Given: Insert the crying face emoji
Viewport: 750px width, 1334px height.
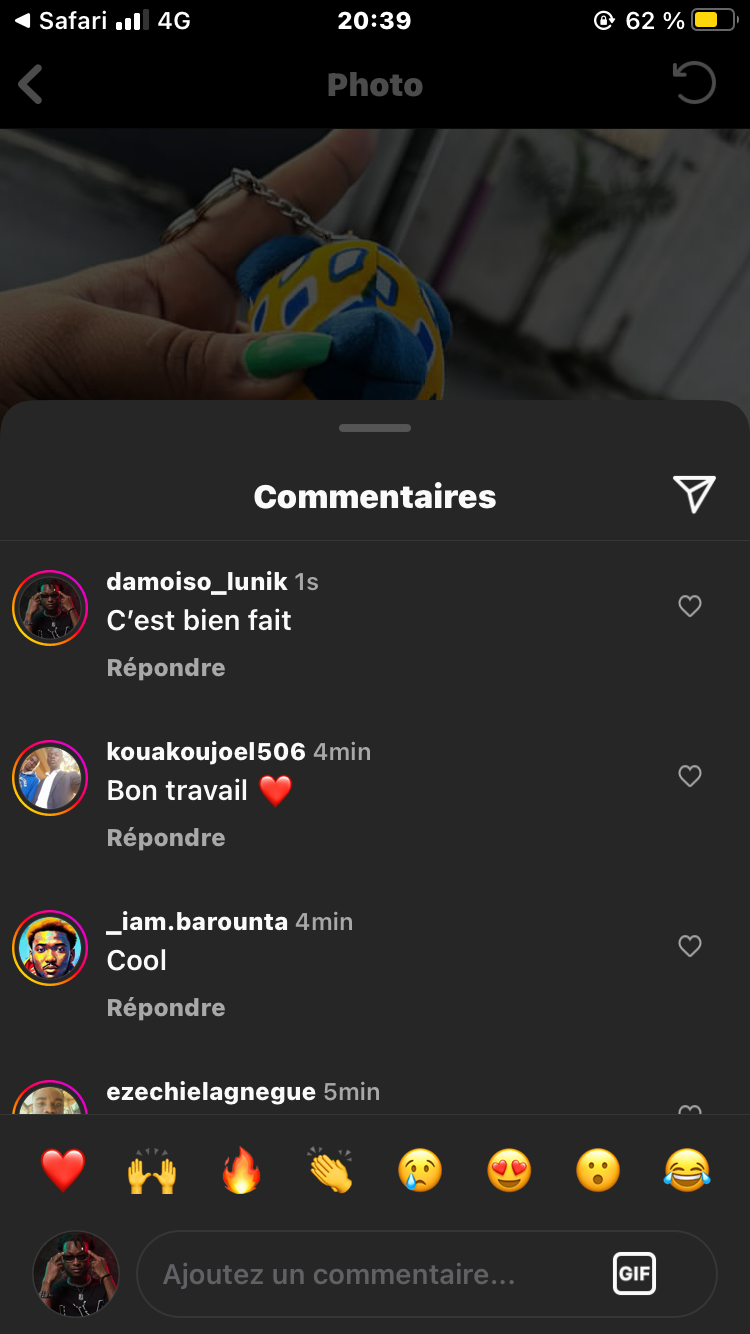Looking at the screenshot, I should click(420, 1170).
